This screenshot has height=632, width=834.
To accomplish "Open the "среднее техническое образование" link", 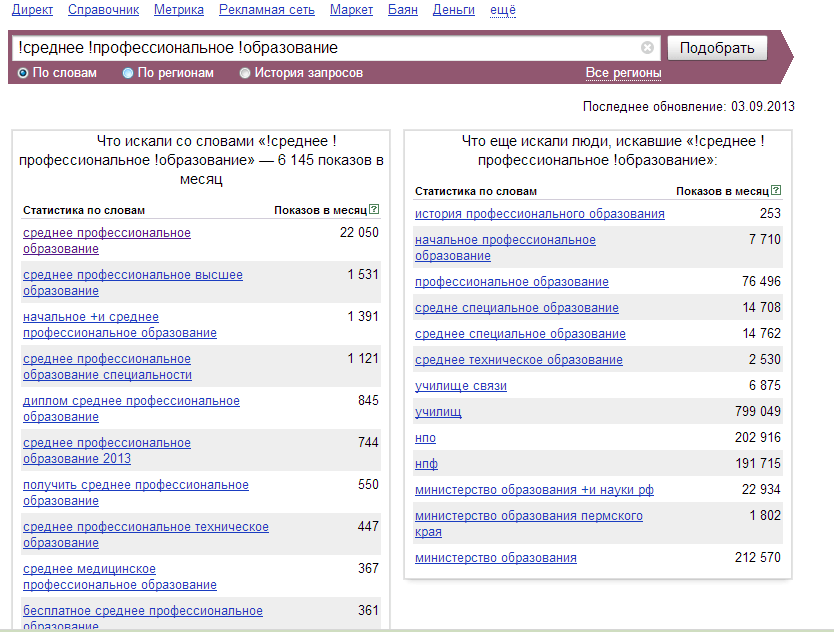I will (518, 360).
